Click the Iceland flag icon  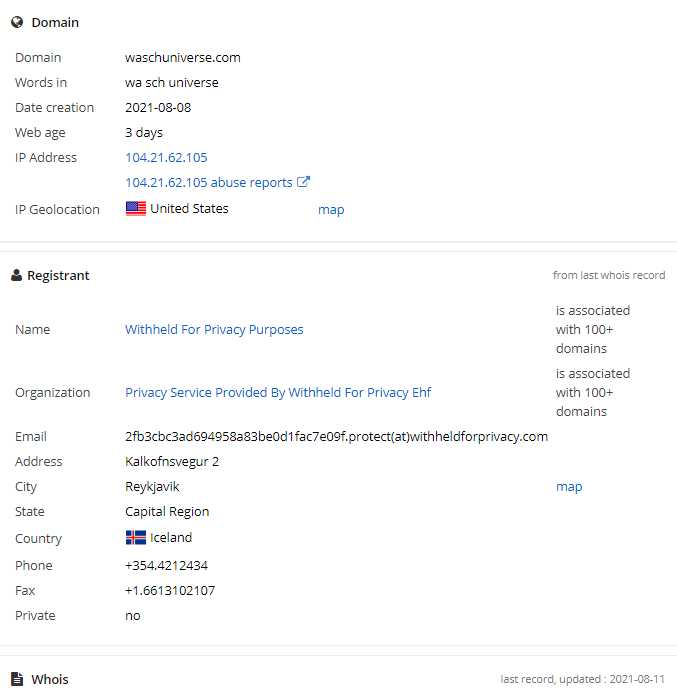tap(136, 537)
